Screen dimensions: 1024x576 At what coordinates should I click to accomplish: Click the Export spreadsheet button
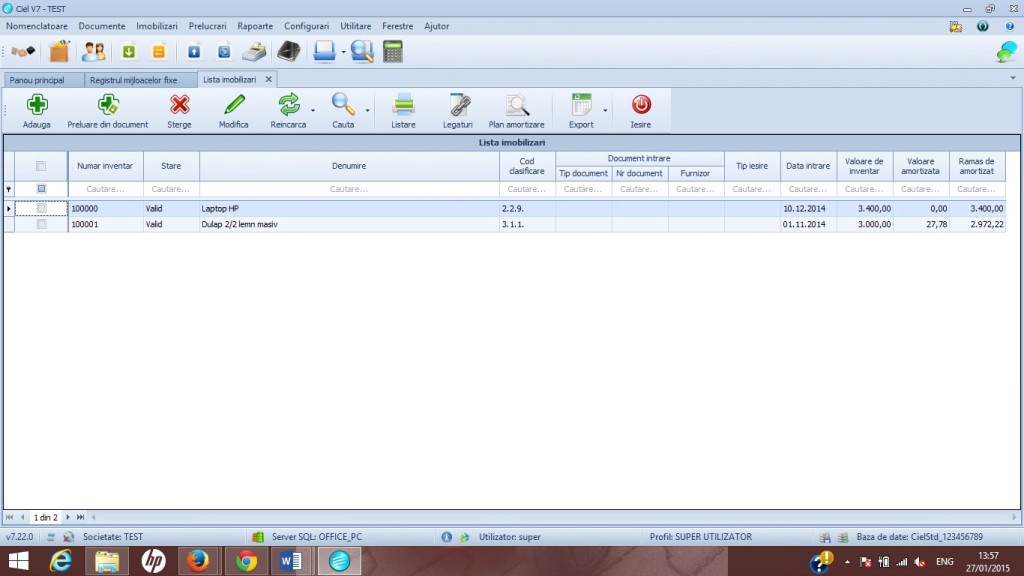pyautogui.click(x=581, y=111)
